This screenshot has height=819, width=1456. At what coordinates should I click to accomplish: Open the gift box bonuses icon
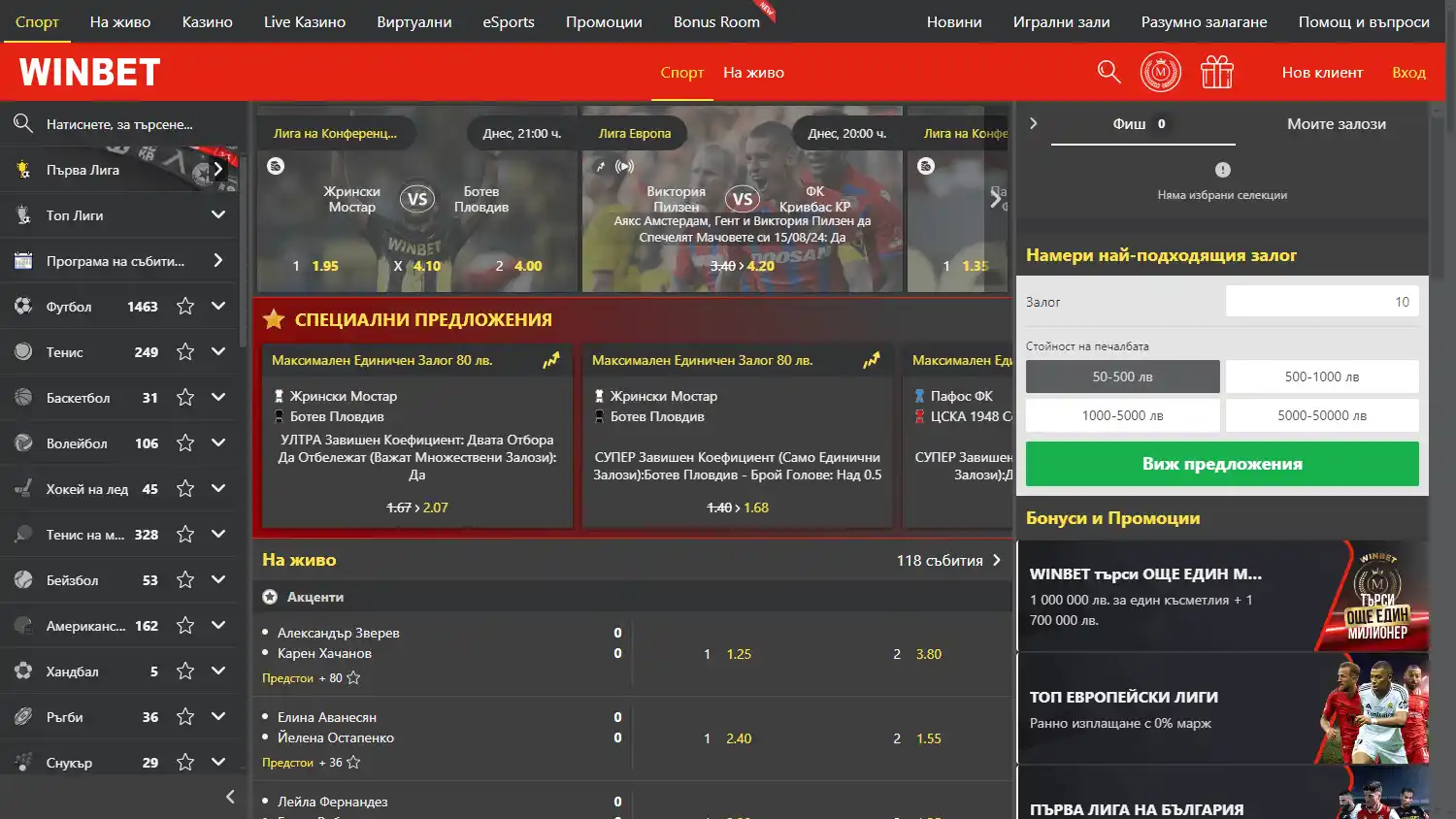tap(1216, 72)
